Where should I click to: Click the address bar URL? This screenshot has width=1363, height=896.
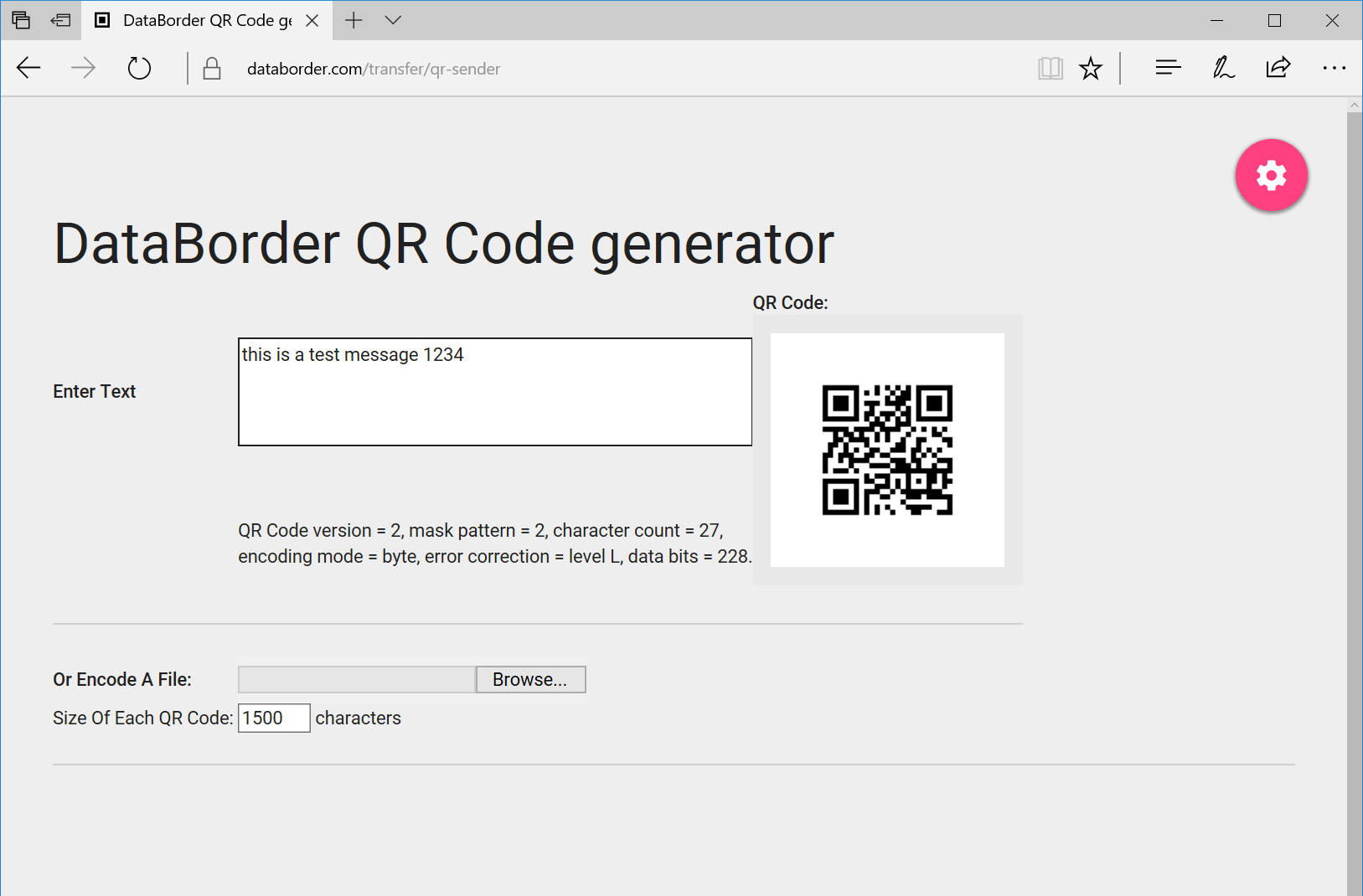coord(374,69)
